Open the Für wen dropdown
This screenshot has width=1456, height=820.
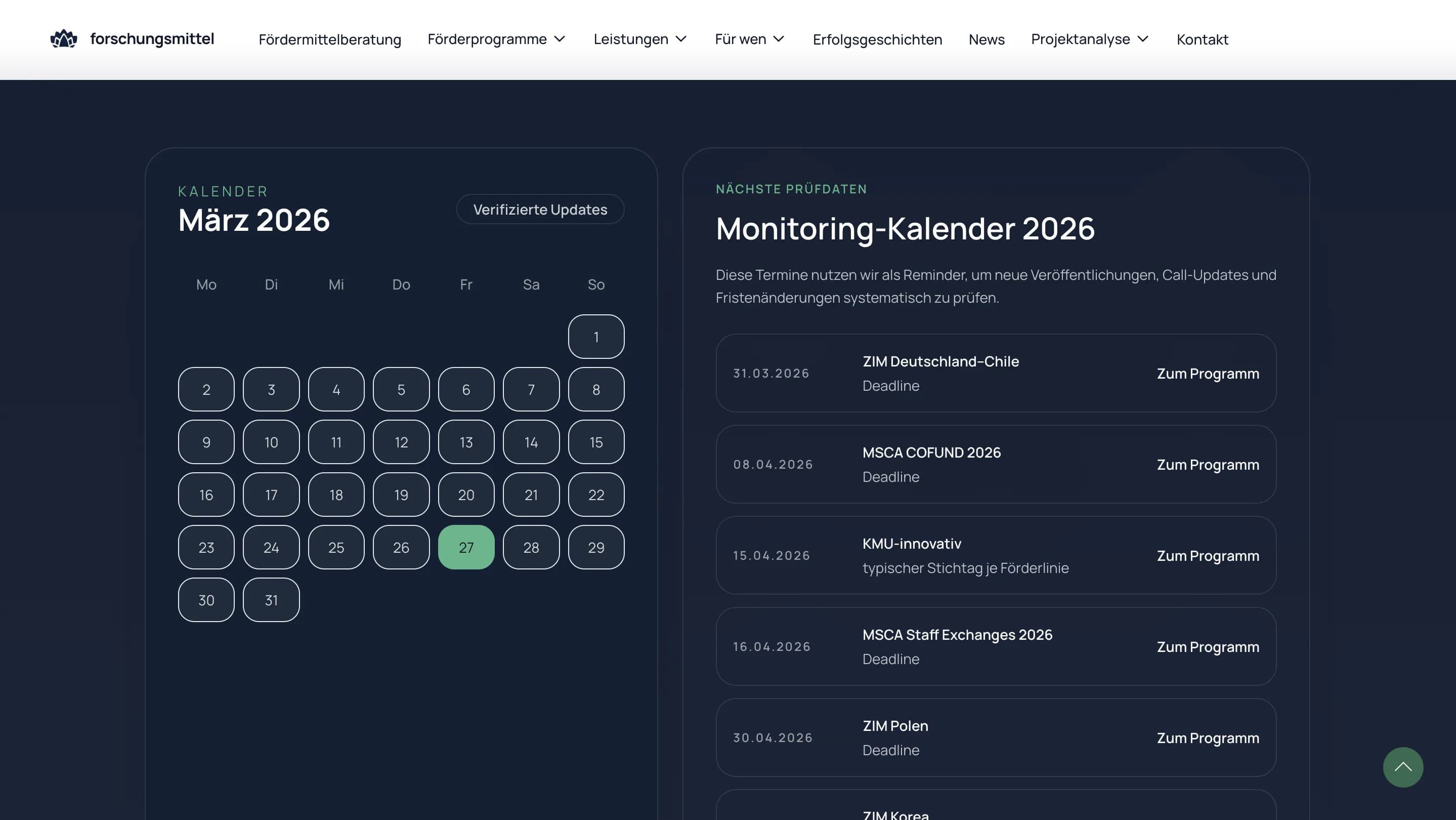tap(749, 39)
